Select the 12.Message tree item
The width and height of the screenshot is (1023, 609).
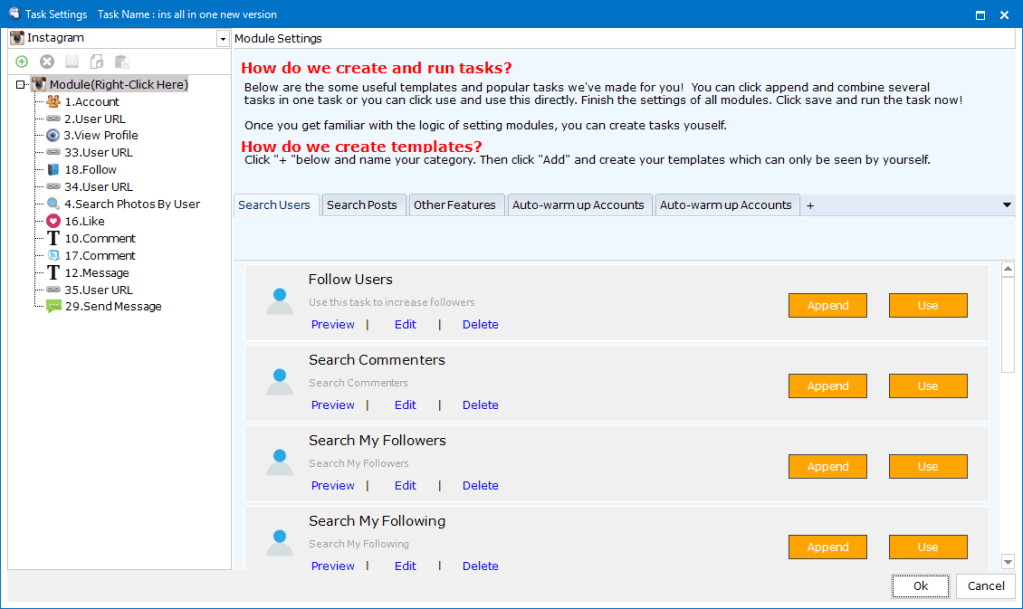pos(96,273)
